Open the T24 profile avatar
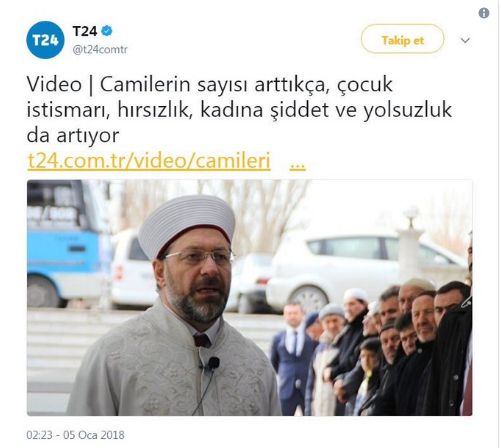The image size is (501, 448). pos(45,40)
